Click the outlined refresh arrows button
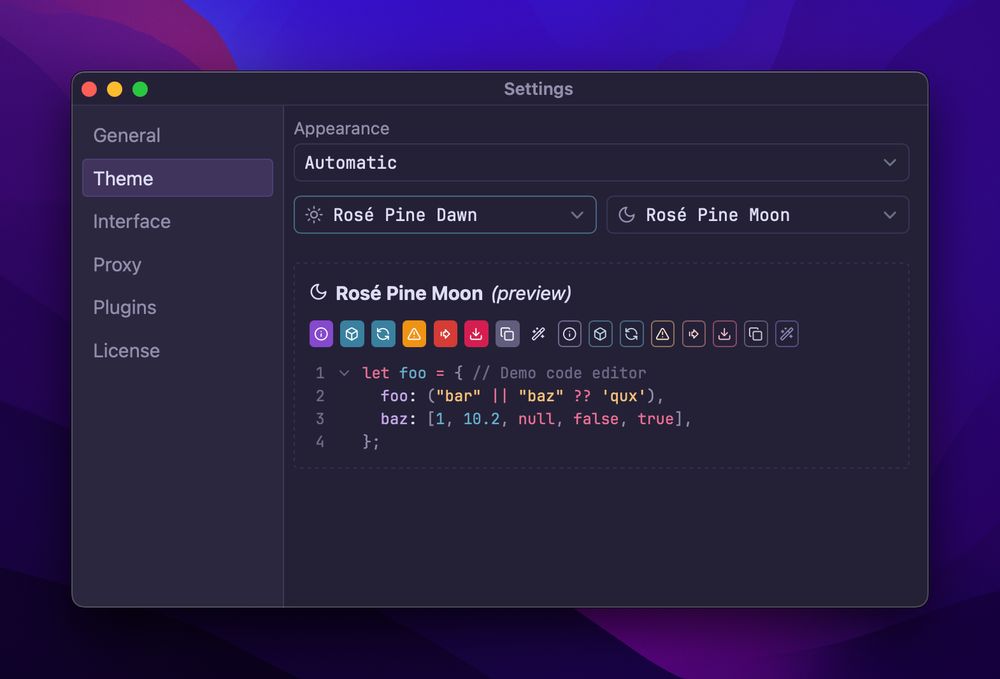This screenshot has height=679, width=1000. click(631, 334)
